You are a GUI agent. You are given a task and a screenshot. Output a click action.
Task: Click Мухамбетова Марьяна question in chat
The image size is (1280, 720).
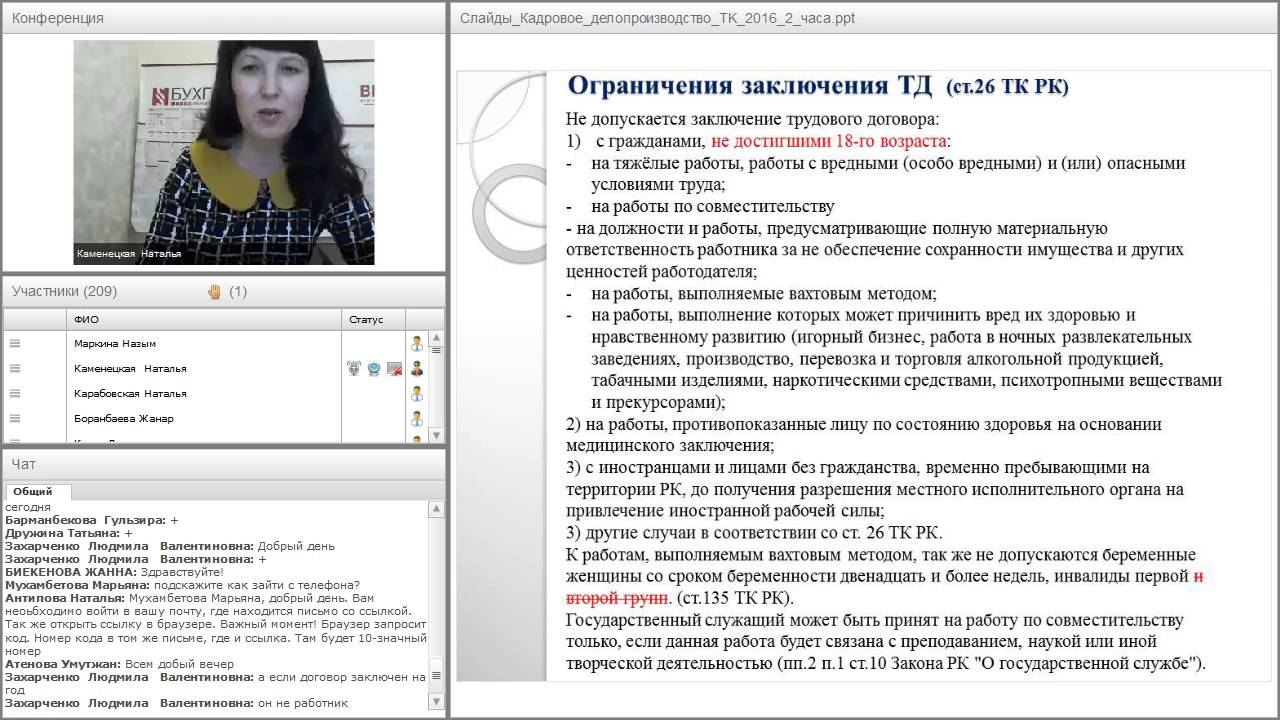[x=182, y=586]
